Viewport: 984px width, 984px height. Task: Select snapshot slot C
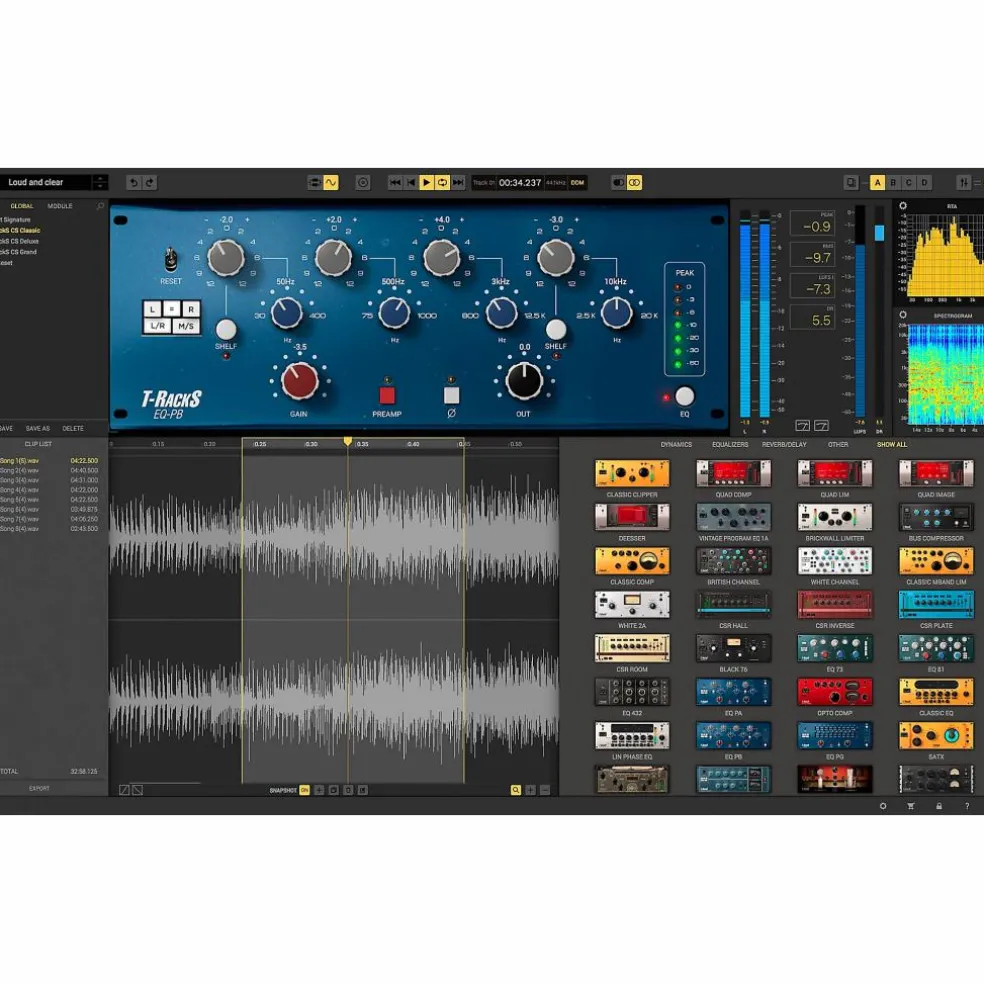point(909,183)
